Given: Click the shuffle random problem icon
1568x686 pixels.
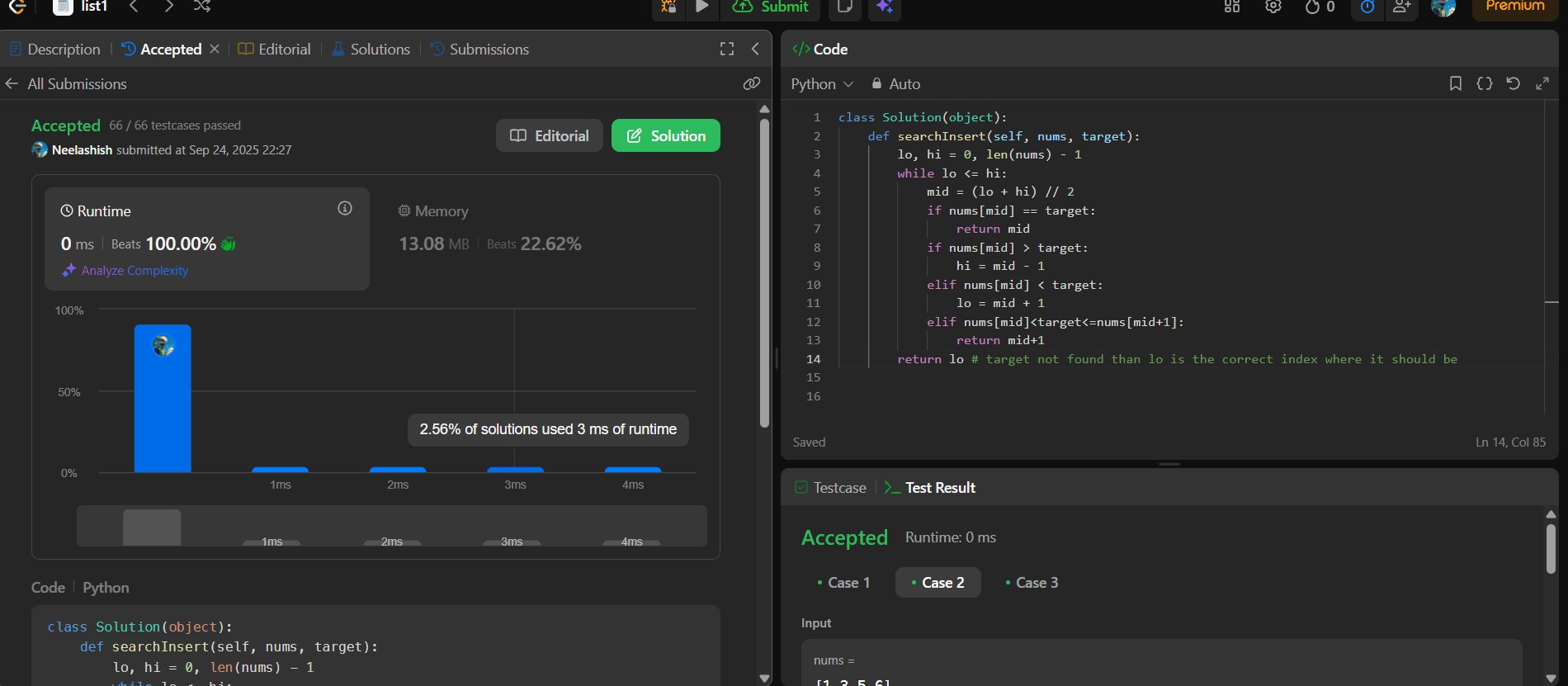Looking at the screenshot, I should click(202, 7).
